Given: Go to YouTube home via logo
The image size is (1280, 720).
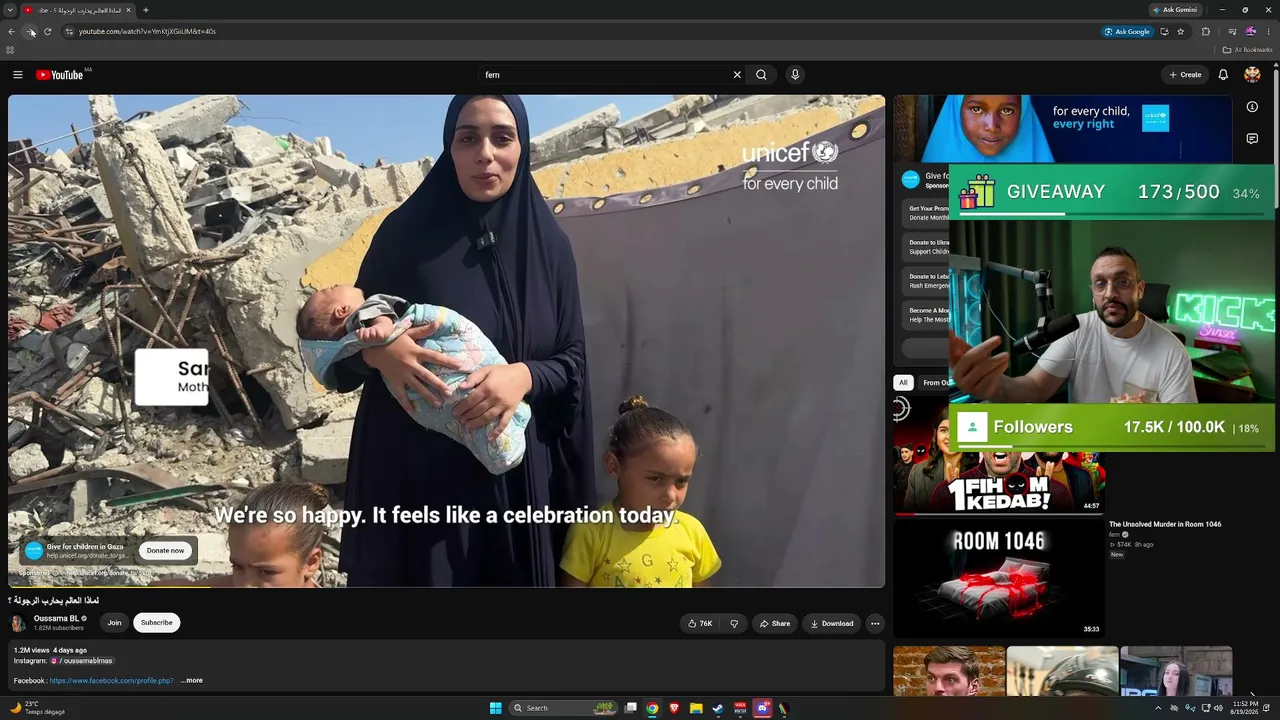Looking at the screenshot, I should pos(59,75).
